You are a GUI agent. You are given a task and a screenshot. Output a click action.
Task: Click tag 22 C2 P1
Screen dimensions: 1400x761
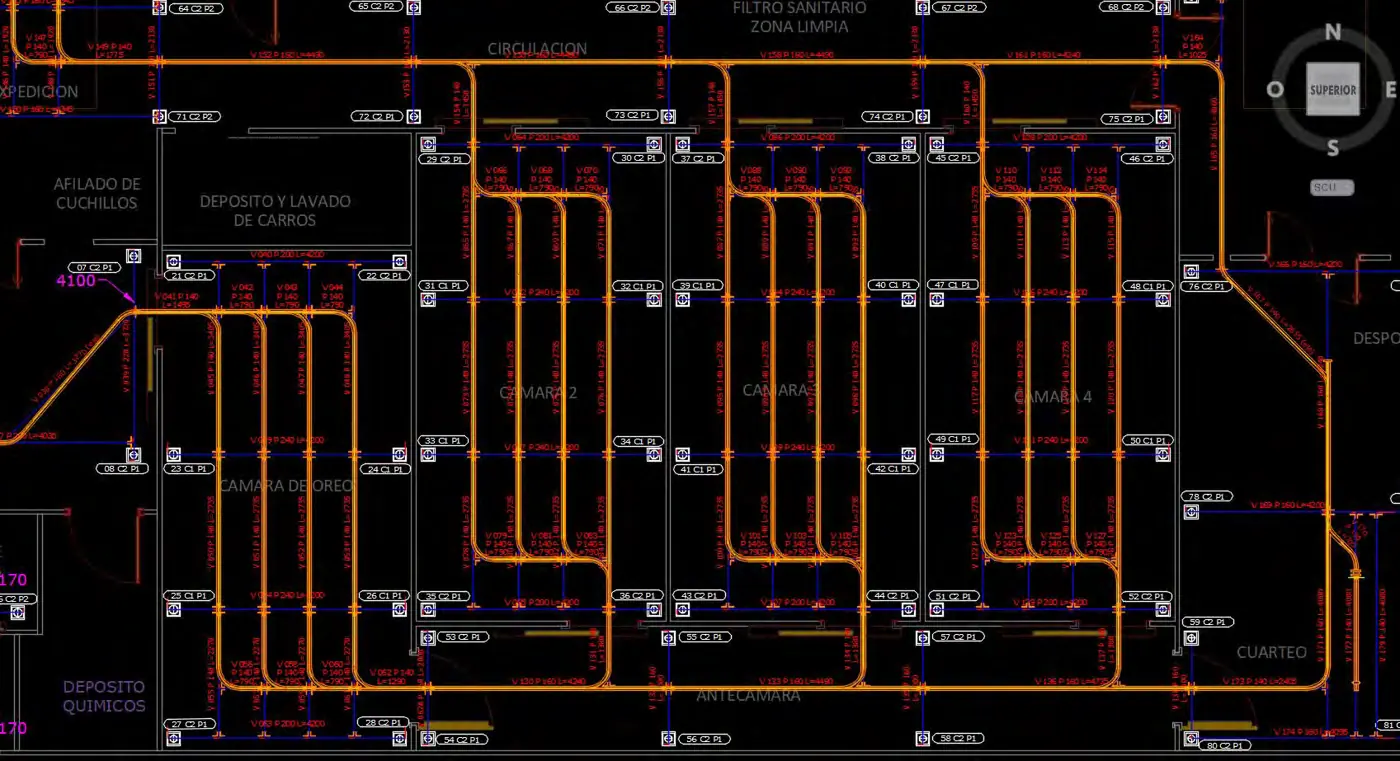point(382,276)
